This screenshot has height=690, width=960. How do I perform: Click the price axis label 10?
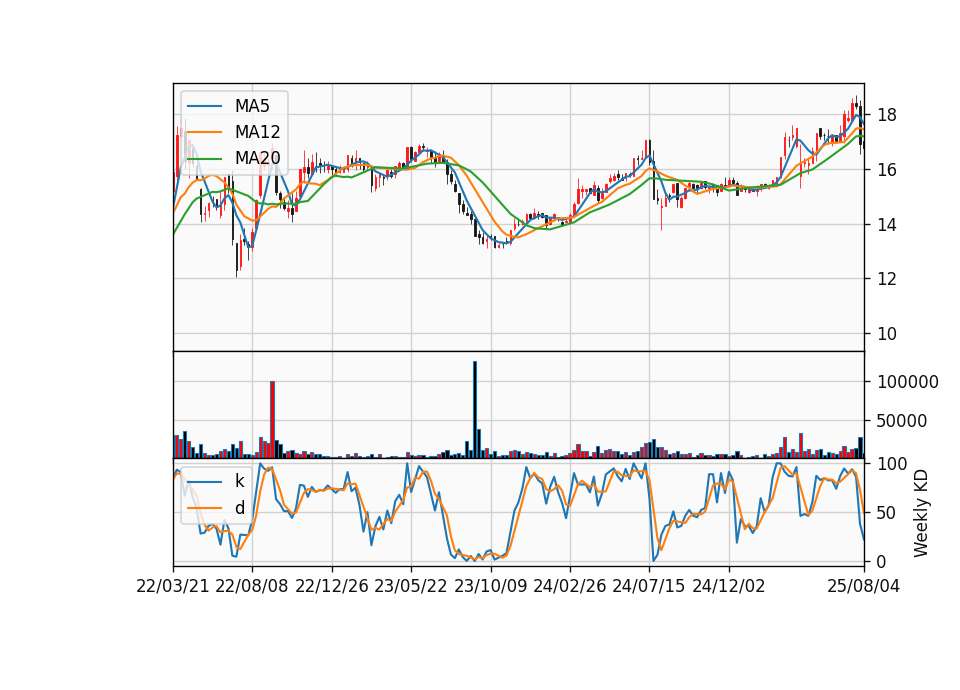[887, 334]
